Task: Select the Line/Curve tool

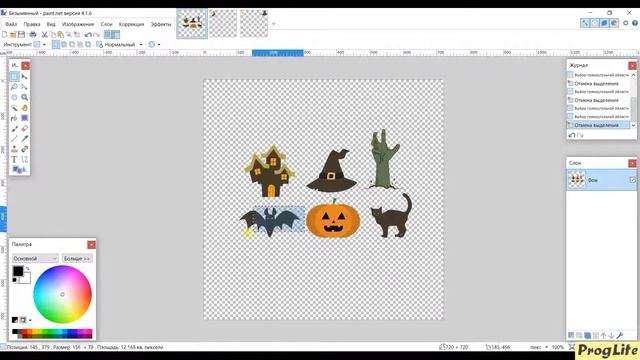Action: [24, 159]
